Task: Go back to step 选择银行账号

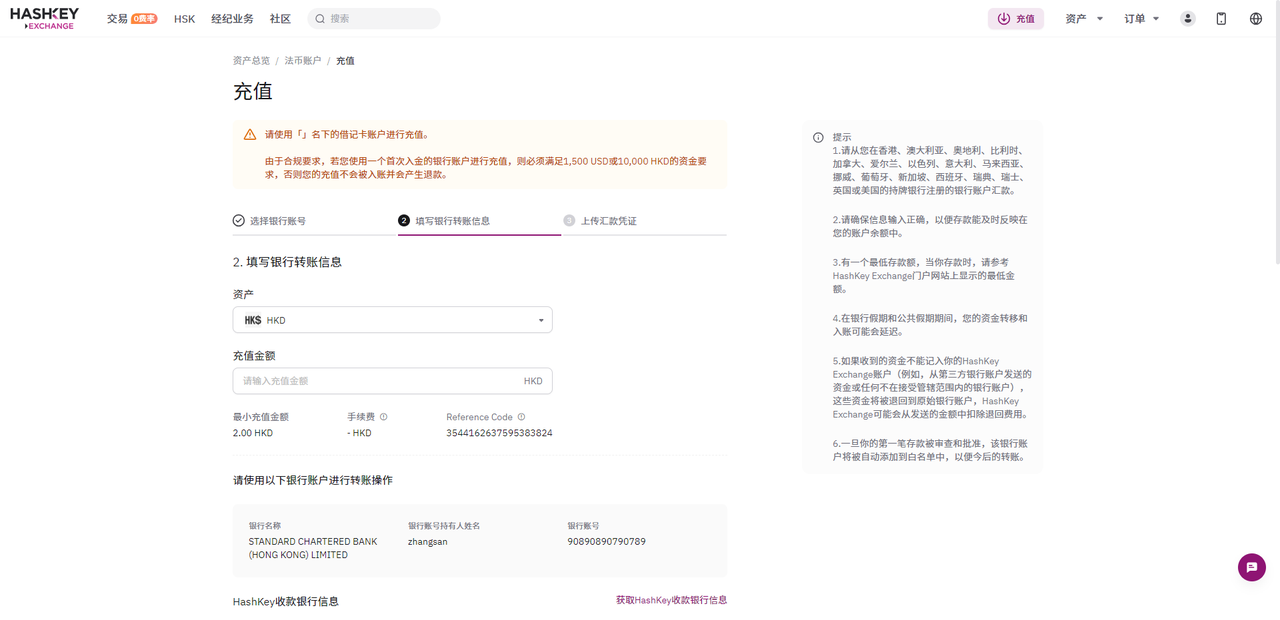Action: pos(269,221)
